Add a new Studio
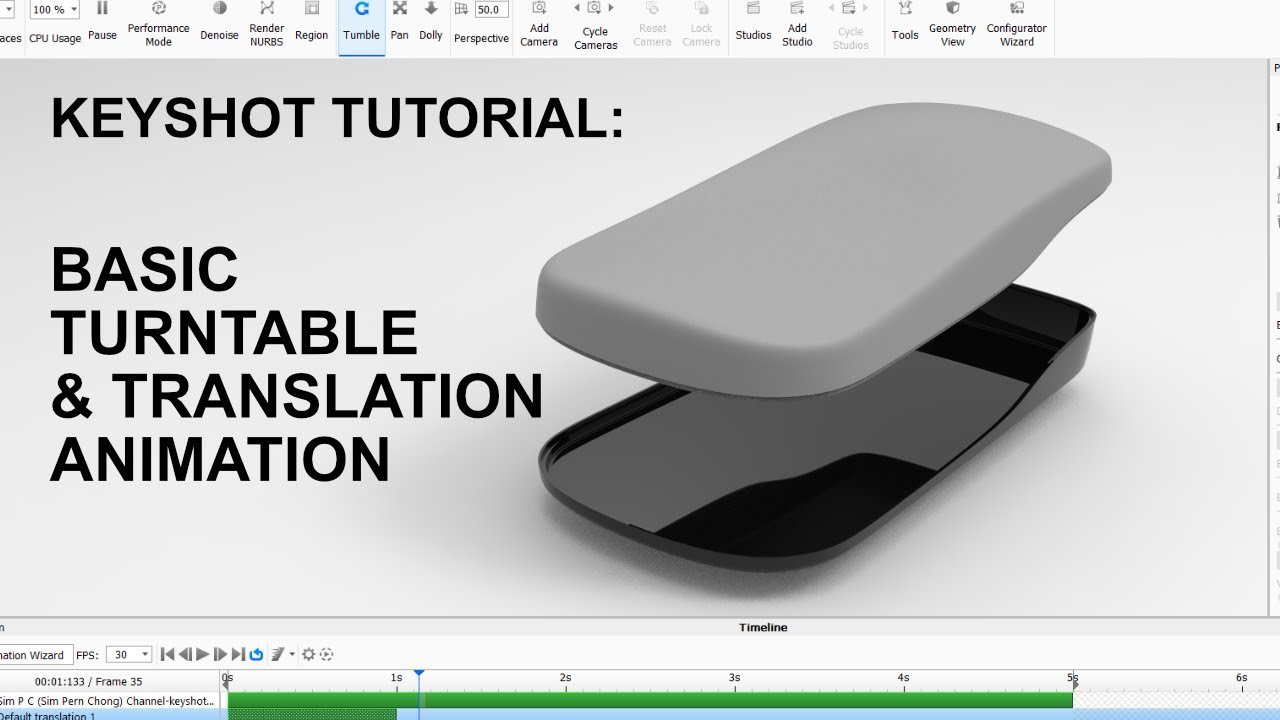Screen dimensions: 1280x720 coord(797,24)
